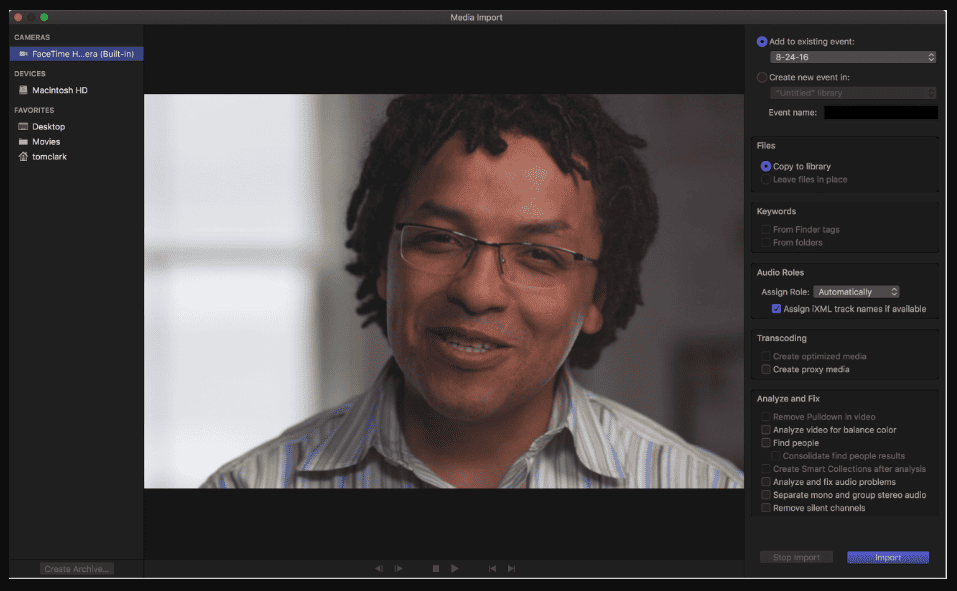Enable Create Smart Collections after analysis
957x591 pixels.
[x=765, y=469]
